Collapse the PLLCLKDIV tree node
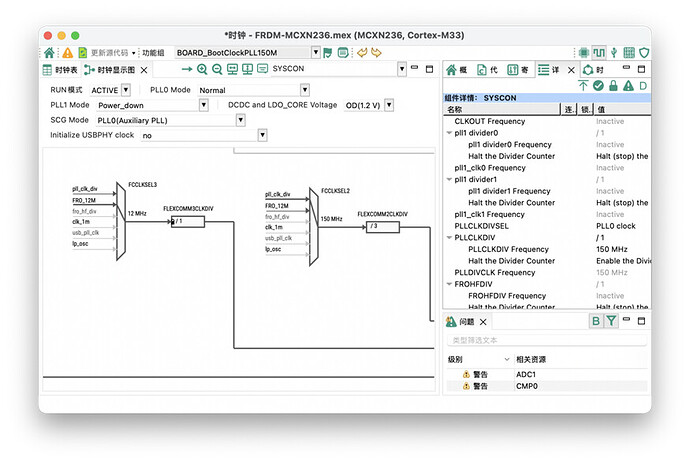This screenshot has height=463, width=690. point(449,237)
